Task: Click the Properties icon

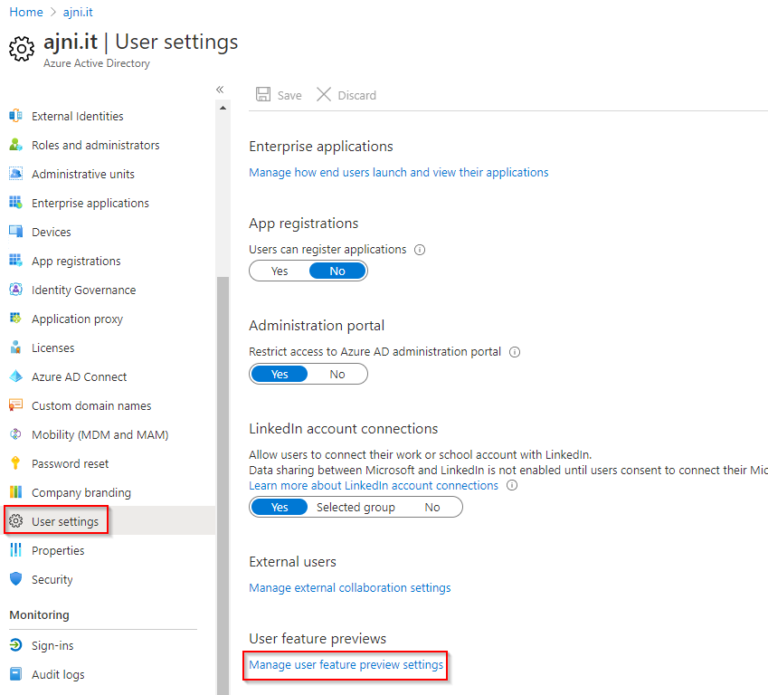Action: coord(16,550)
